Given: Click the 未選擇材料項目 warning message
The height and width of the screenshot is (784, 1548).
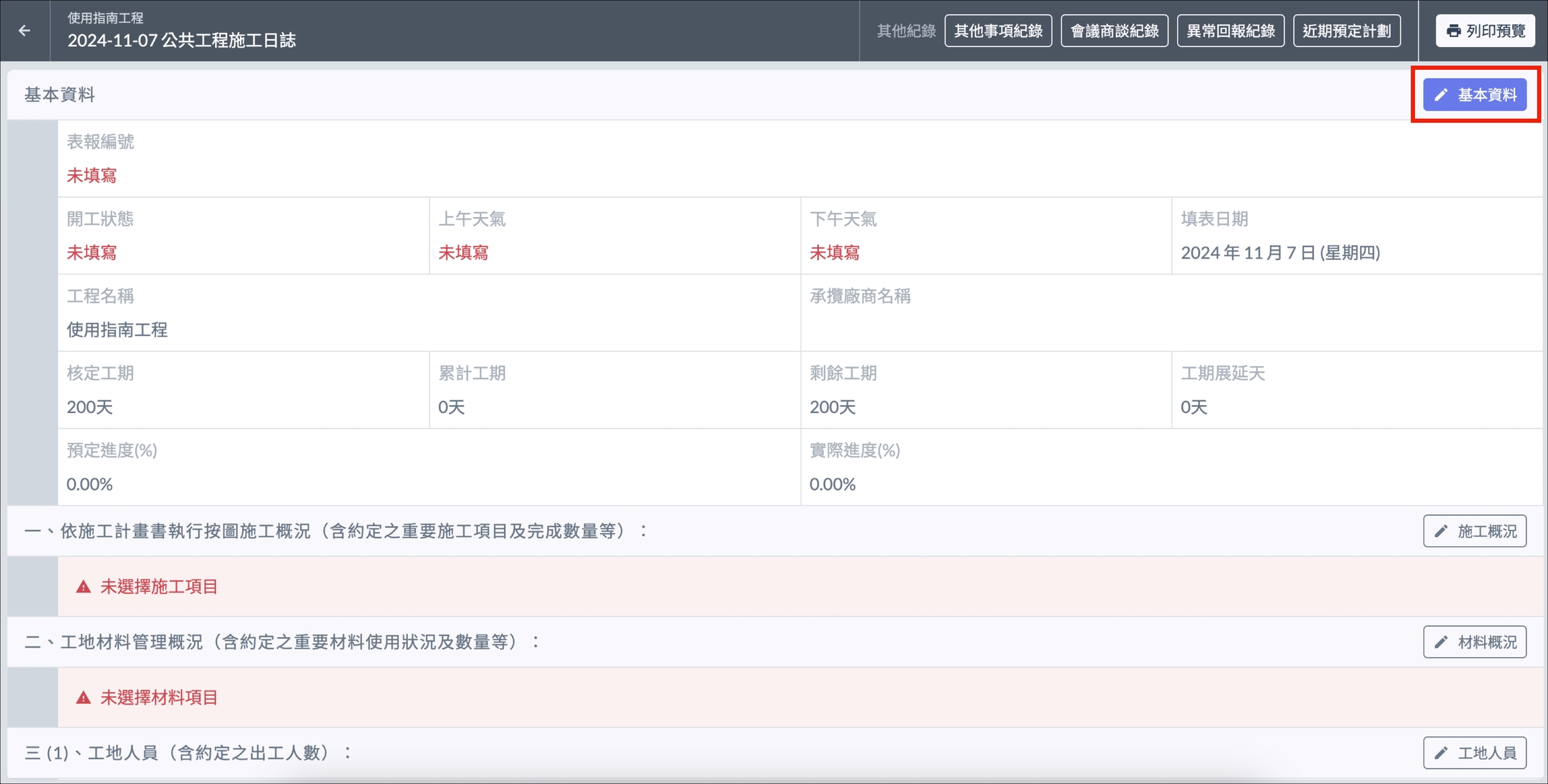Looking at the screenshot, I should pos(159,697).
